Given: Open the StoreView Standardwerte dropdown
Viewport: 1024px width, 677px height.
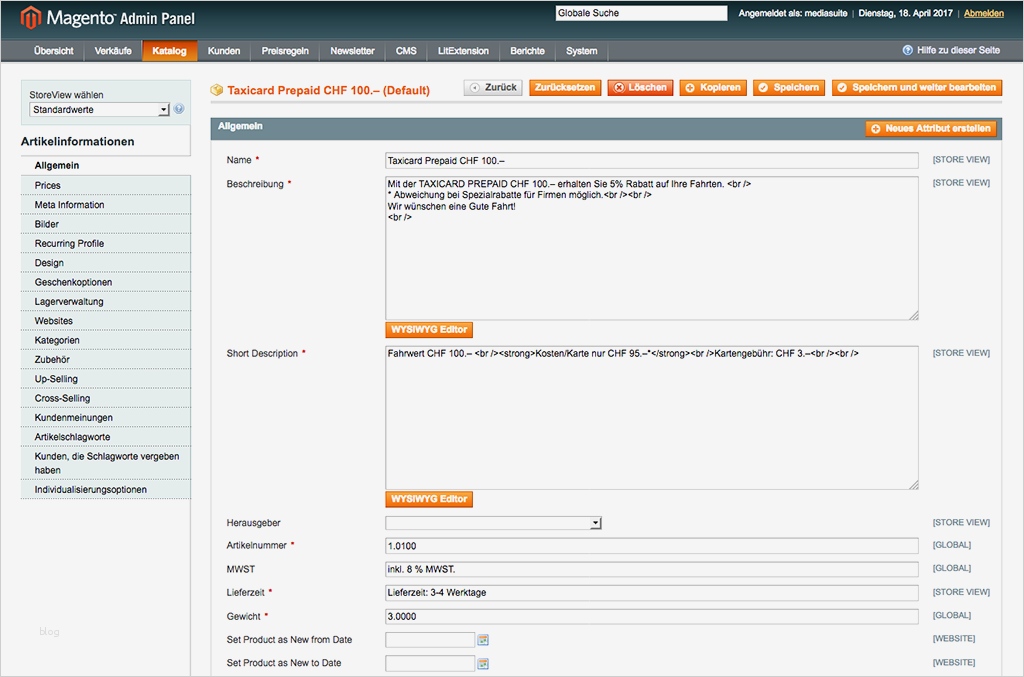Looking at the screenshot, I should point(99,110).
